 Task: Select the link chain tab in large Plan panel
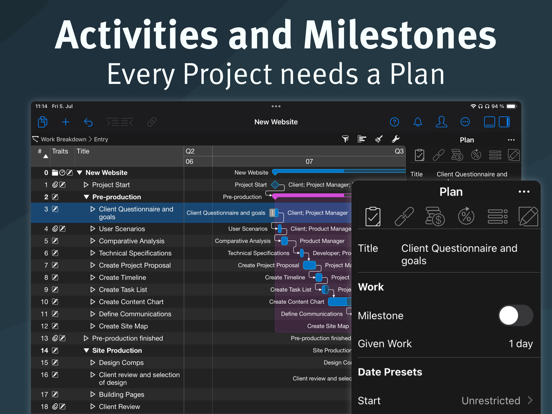coord(404,216)
